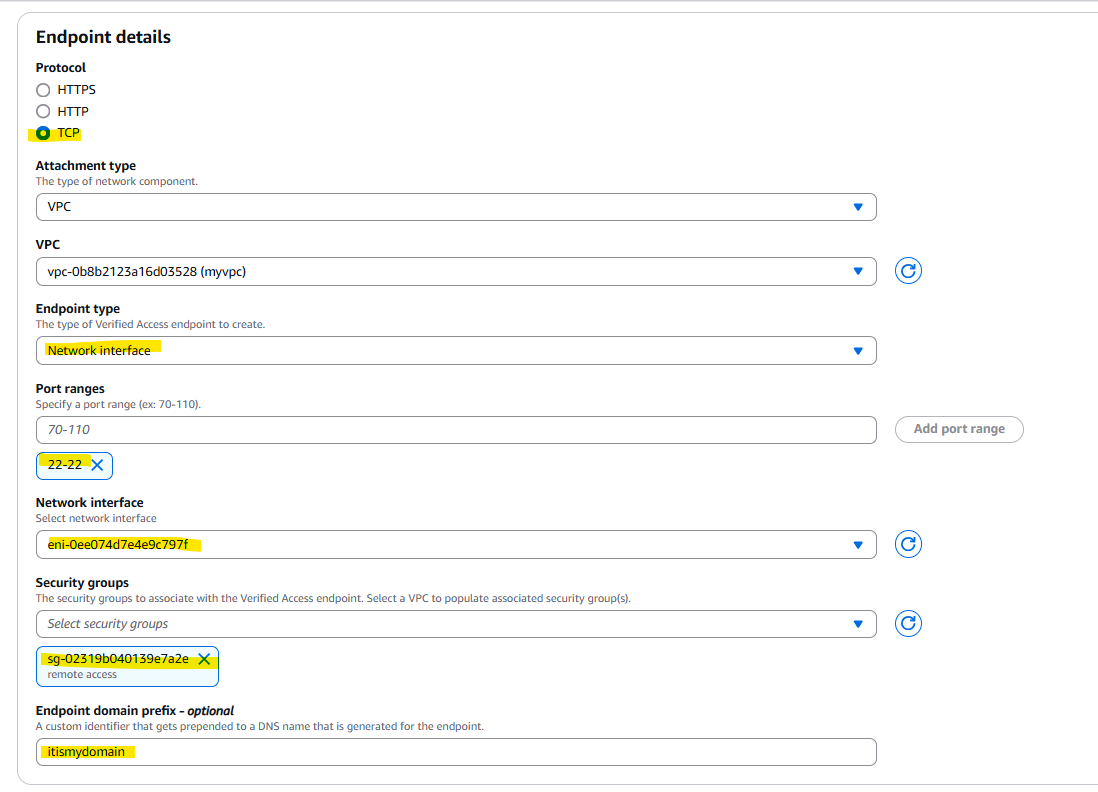Image resolution: width=1098 pixels, height=792 pixels.
Task: Click the Port ranges input field
Action: 455,430
